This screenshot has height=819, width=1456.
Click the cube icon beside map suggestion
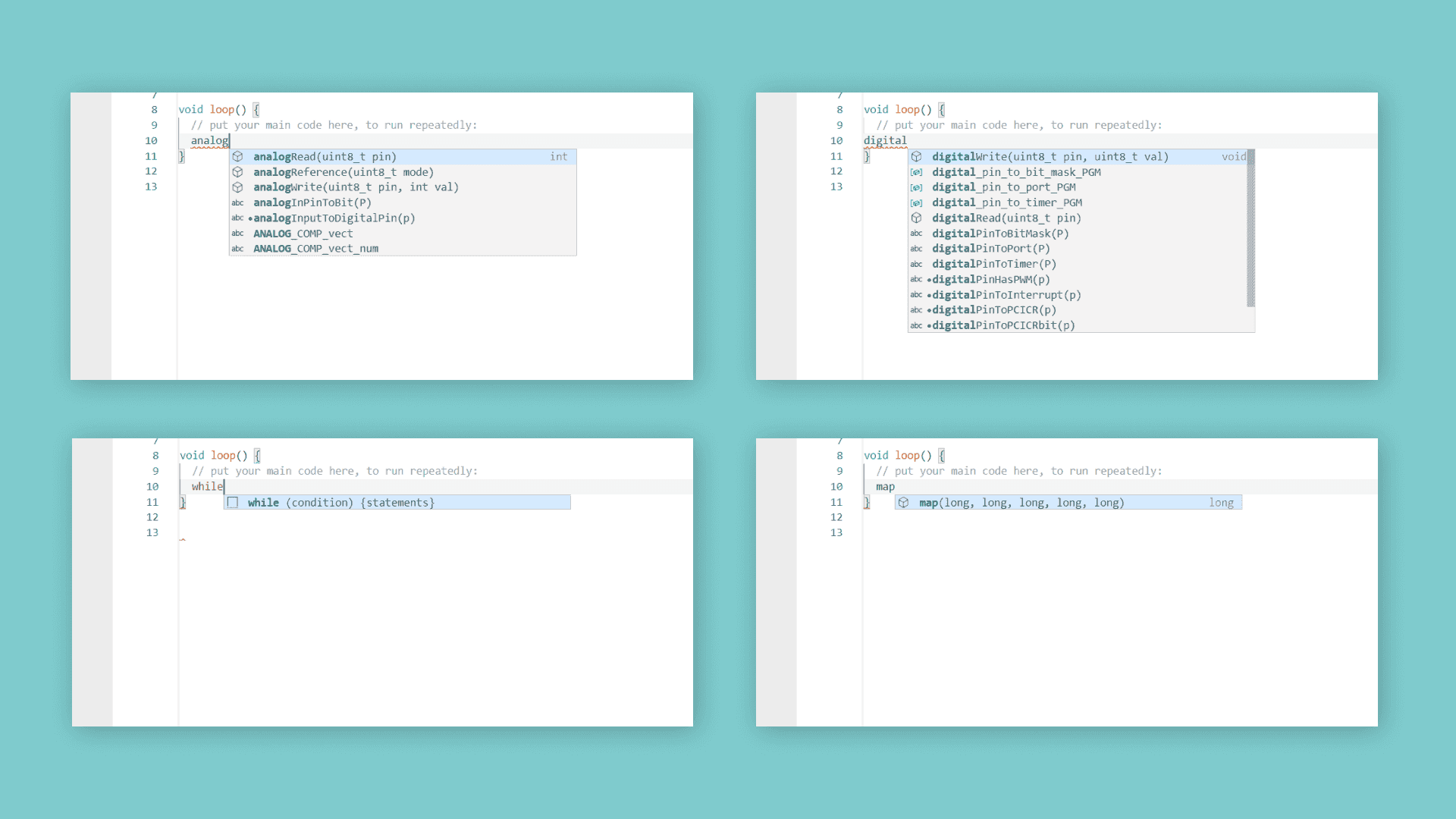click(903, 503)
